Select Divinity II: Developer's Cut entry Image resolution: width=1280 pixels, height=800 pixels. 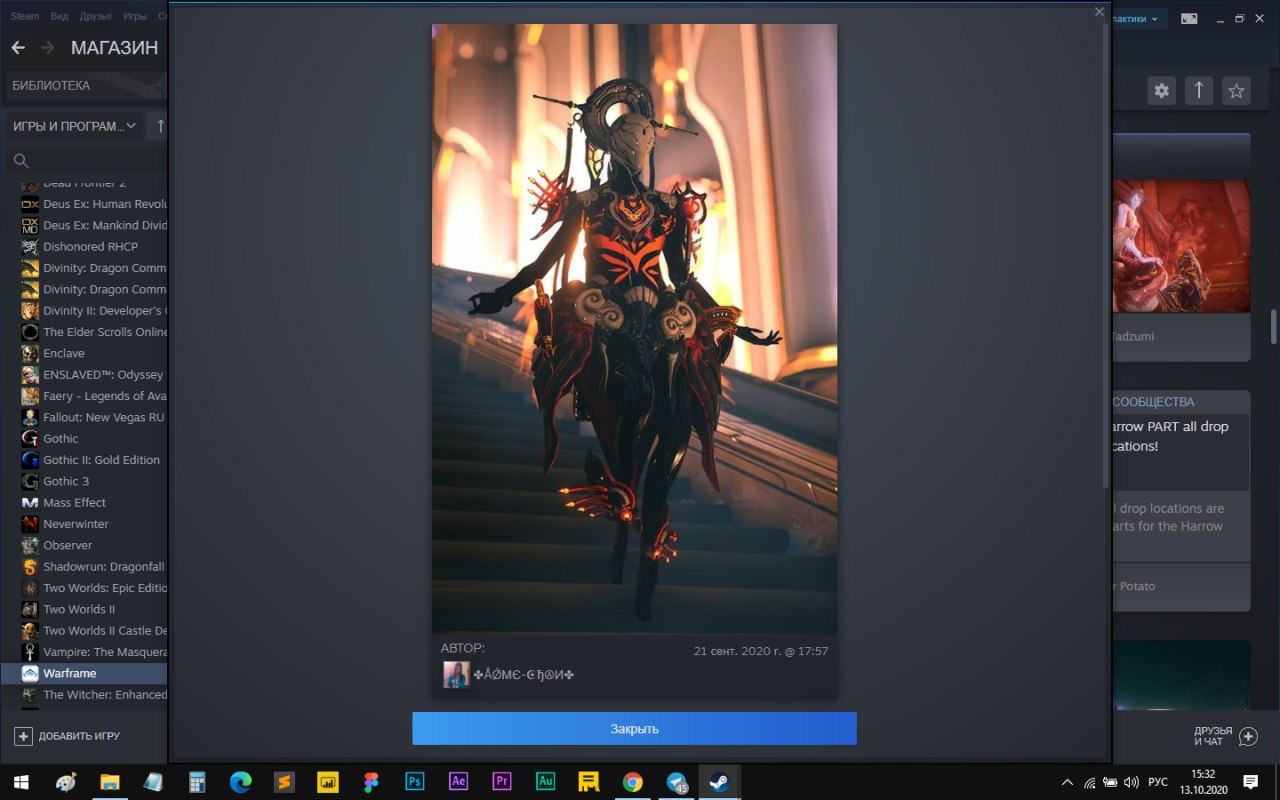pyautogui.click(x=93, y=310)
